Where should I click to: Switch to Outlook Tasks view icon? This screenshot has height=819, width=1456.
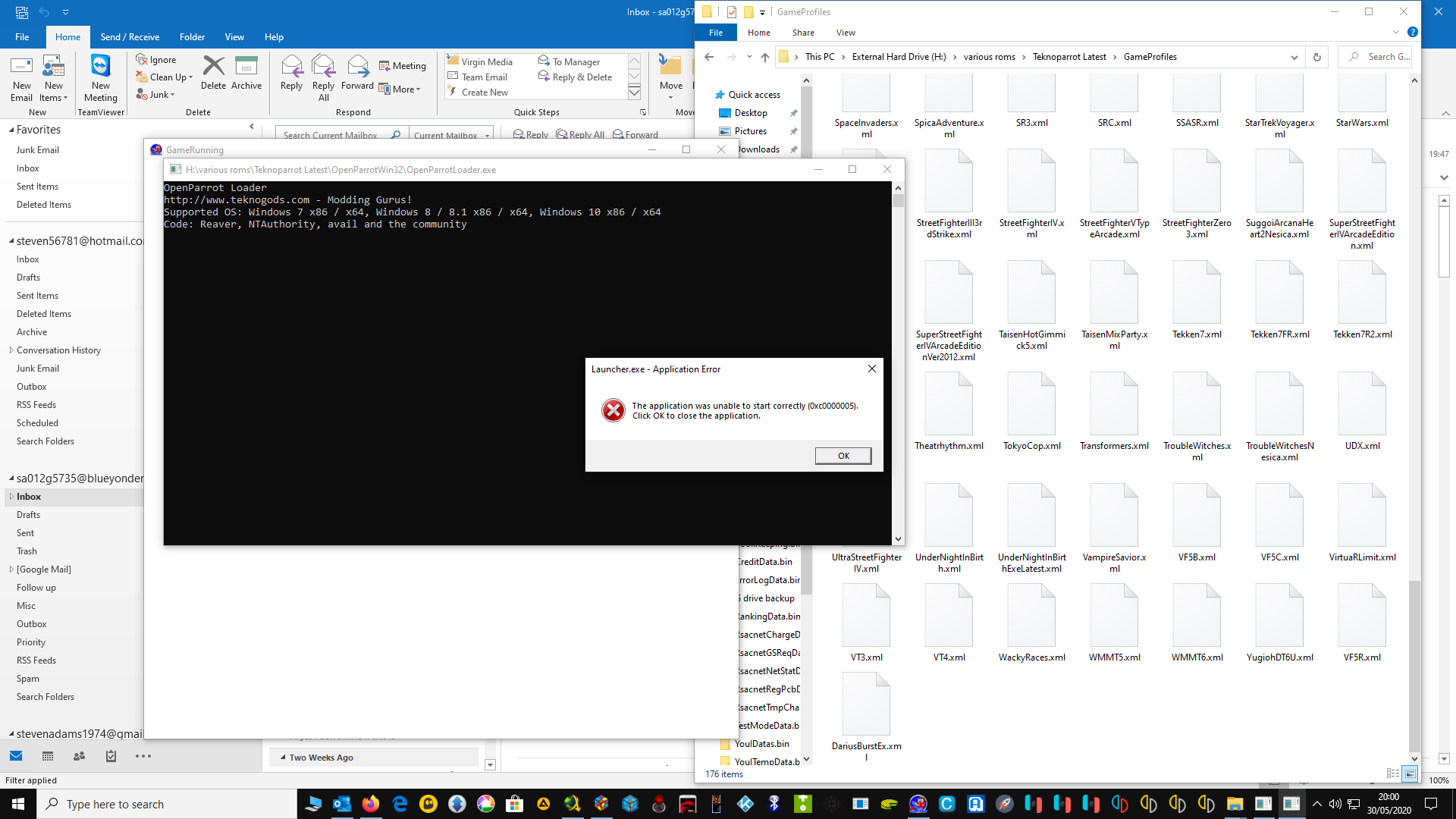[111, 756]
